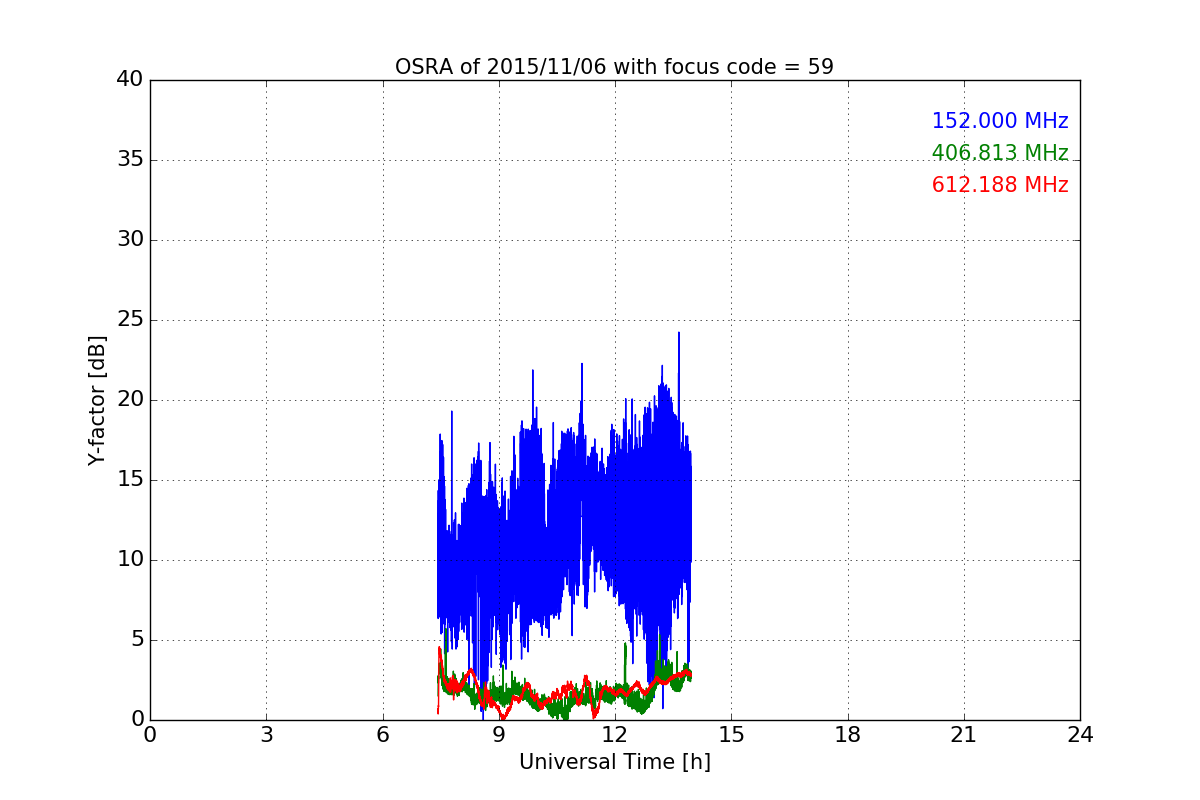Click the x-axis tick label 12
Image resolution: width=1200 pixels, height=800 pixels.
coord(615,735)
